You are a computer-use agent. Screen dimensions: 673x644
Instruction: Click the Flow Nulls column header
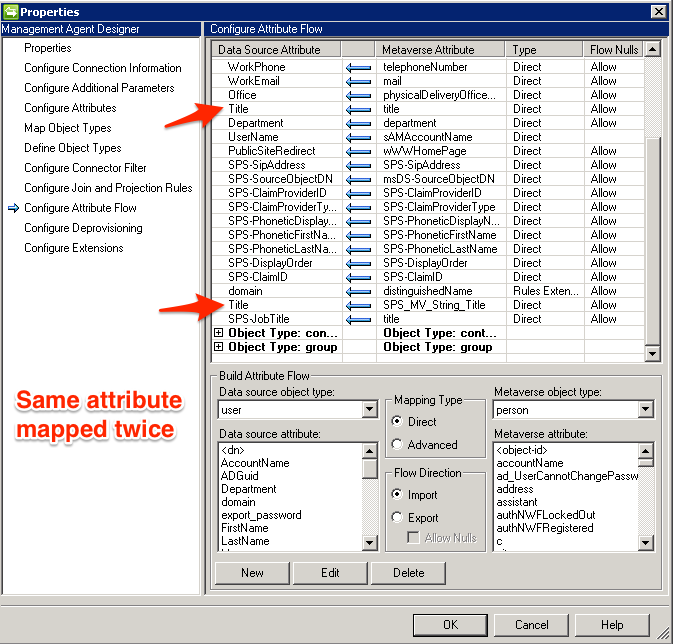614,50
